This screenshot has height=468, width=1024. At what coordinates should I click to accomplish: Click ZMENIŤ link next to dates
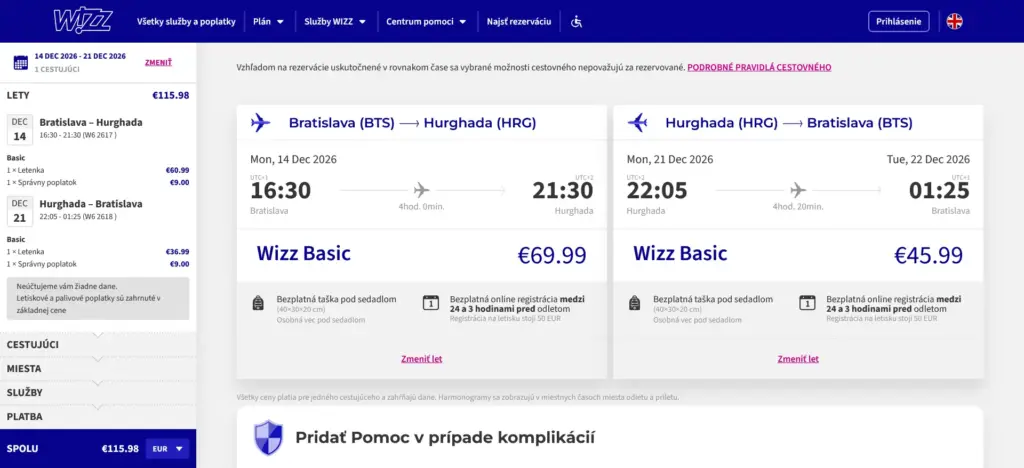pyautogui.click(x=158, y=63)
